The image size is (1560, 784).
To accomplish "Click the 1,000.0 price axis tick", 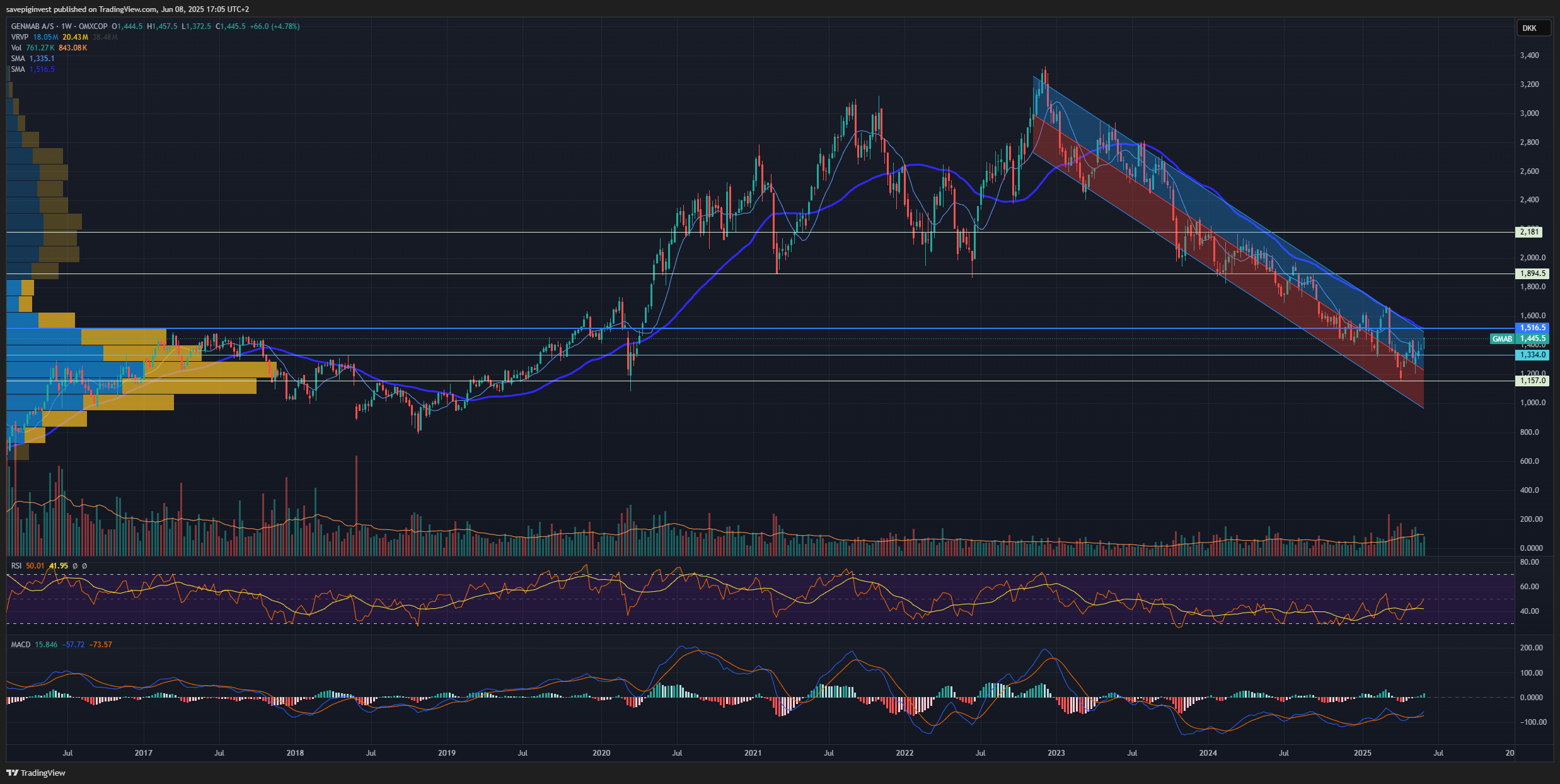I will coord(1533,403).
